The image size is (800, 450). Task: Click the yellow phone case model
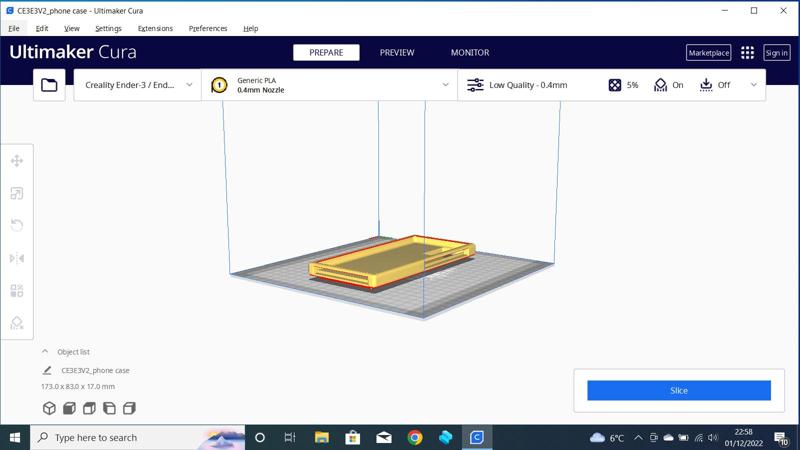click(392, 261)
